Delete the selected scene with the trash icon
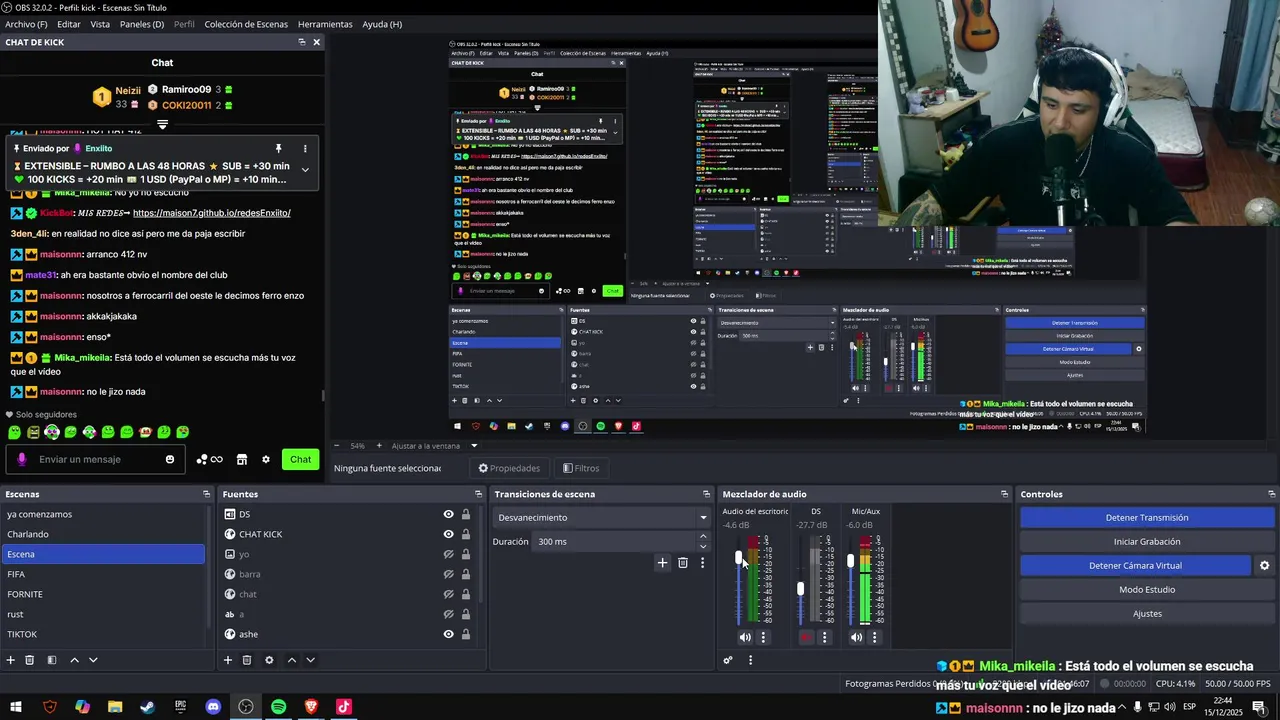Screen dimensions: 1280x720 [x=30, y=660]
